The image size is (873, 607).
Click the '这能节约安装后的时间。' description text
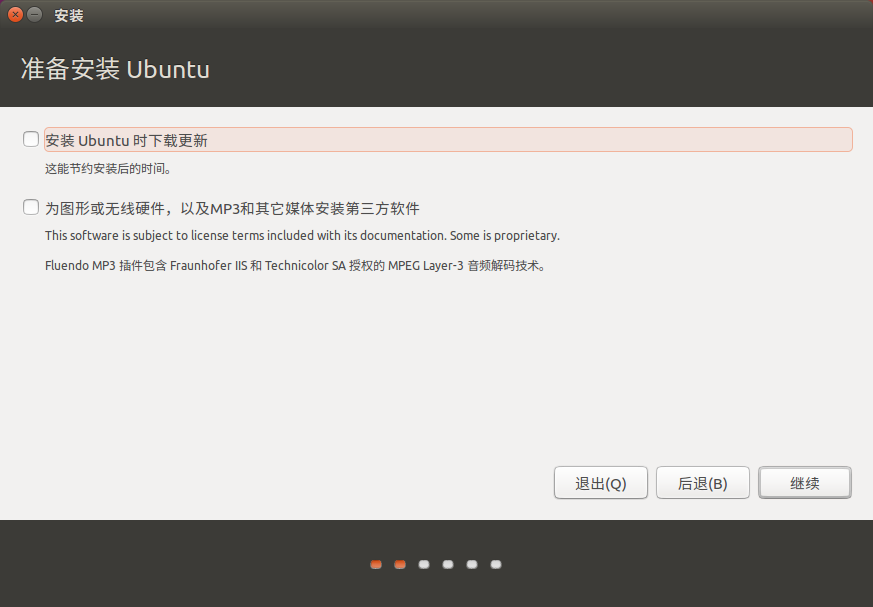click(108, 169)
